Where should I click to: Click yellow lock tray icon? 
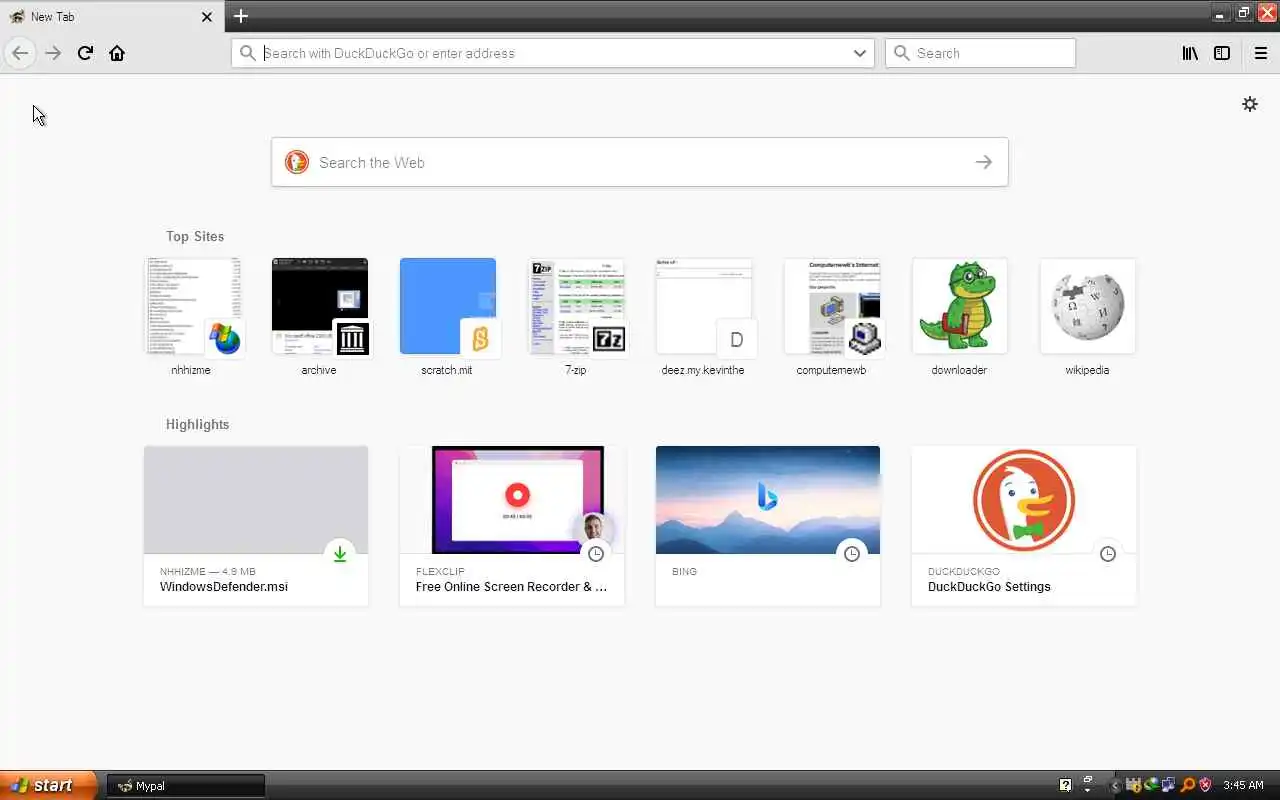point(1134,785)
